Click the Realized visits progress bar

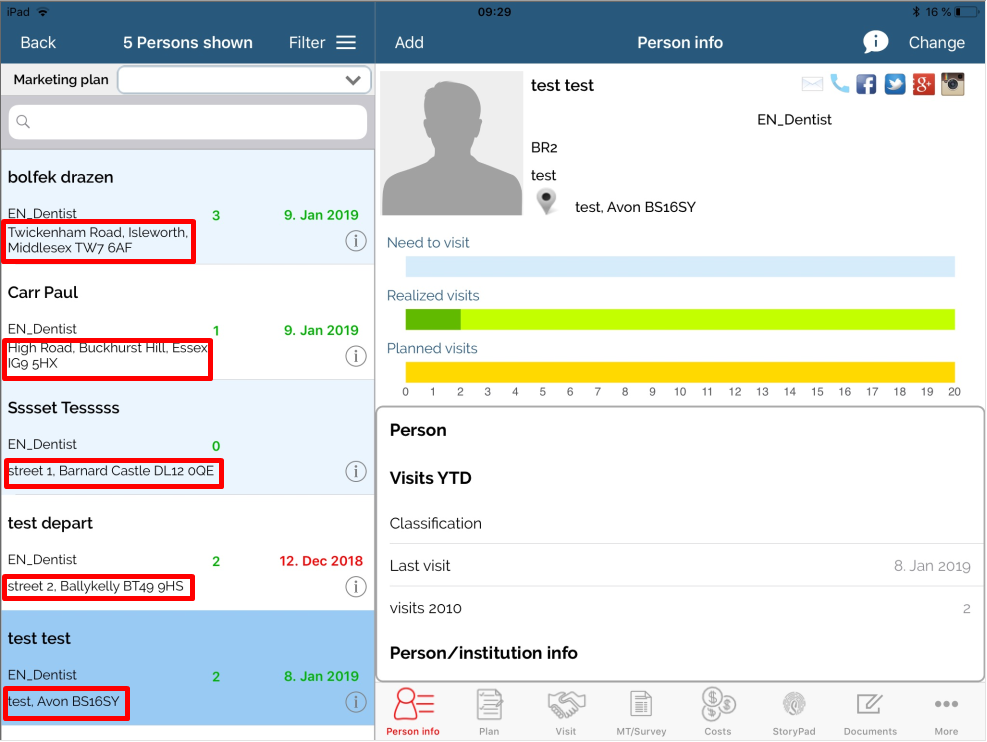pos(680,319)
